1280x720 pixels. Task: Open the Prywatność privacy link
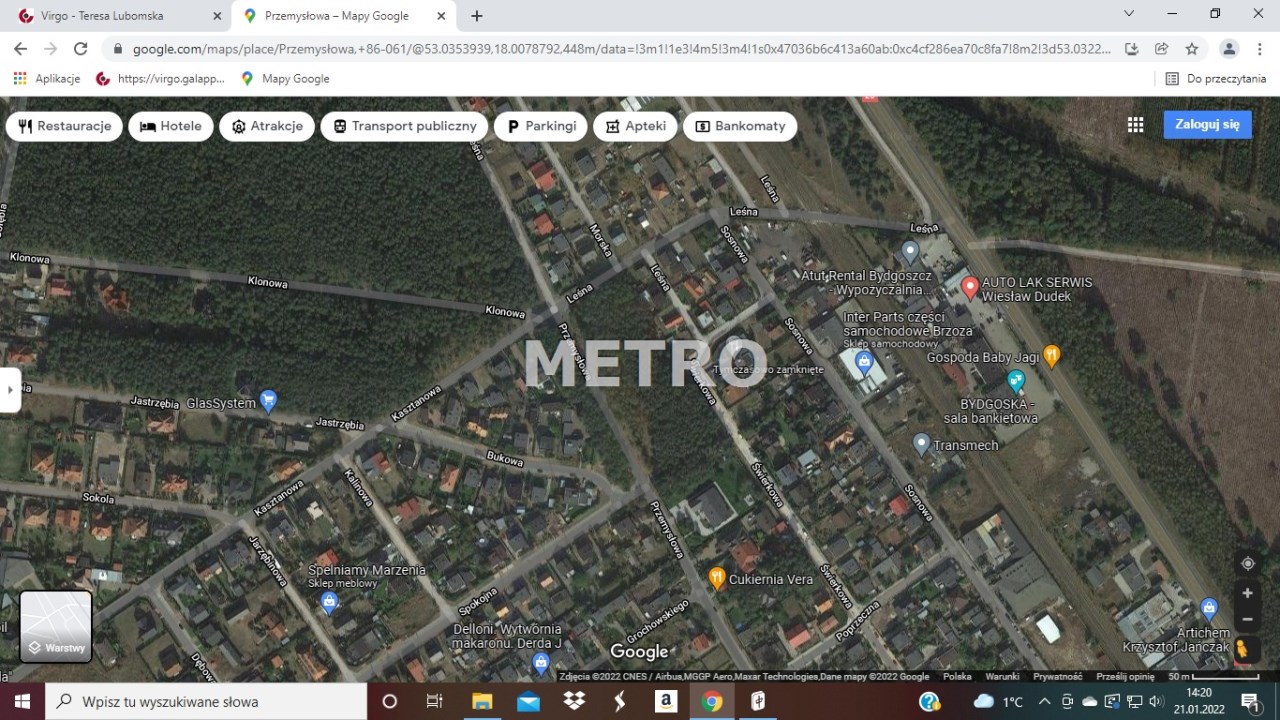click(1057, 677)
